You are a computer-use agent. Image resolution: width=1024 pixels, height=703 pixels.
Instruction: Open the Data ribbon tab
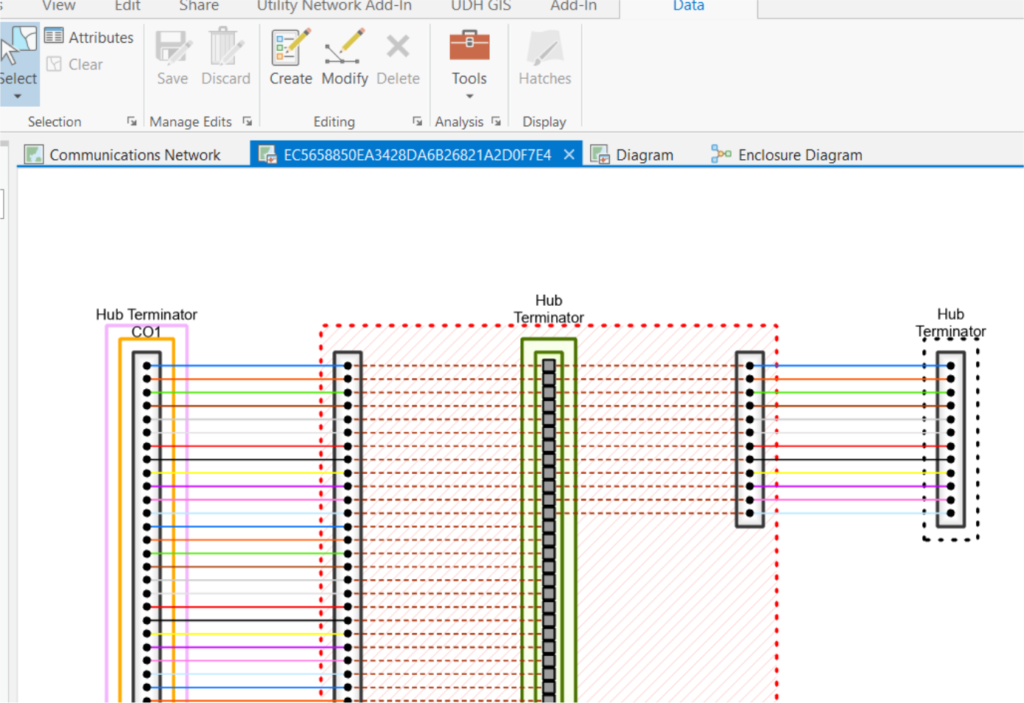(x=688, y=6)
